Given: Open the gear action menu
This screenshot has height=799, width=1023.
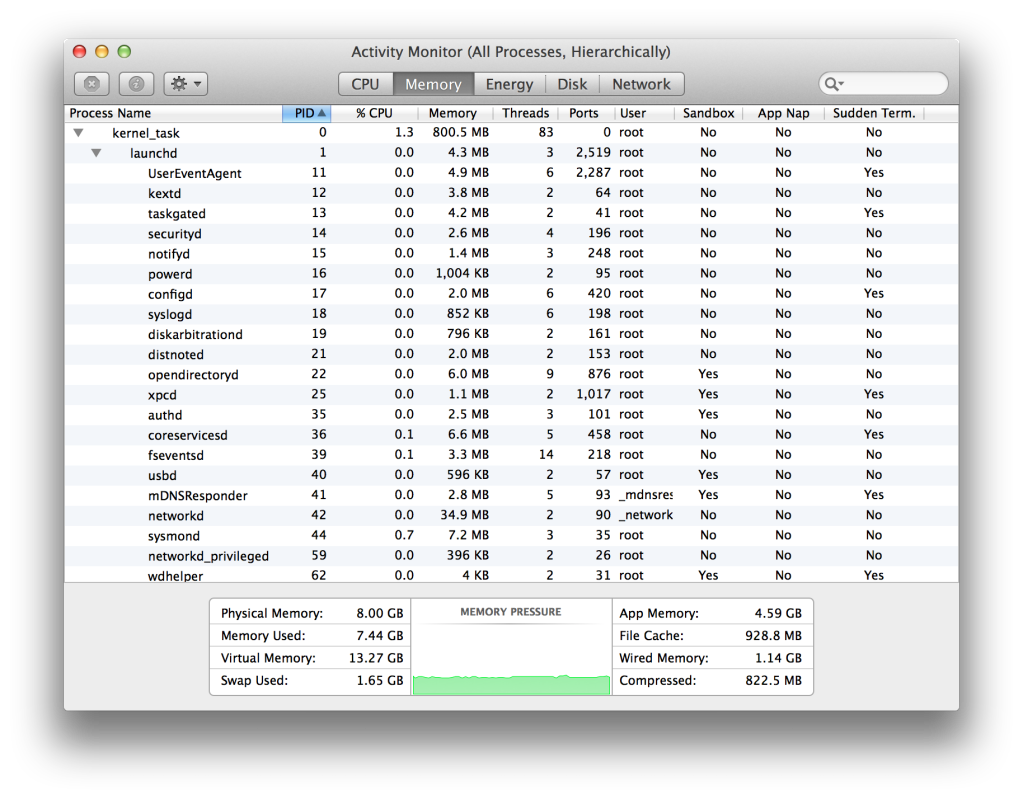Looking at the screenshot, I should 185,84.
